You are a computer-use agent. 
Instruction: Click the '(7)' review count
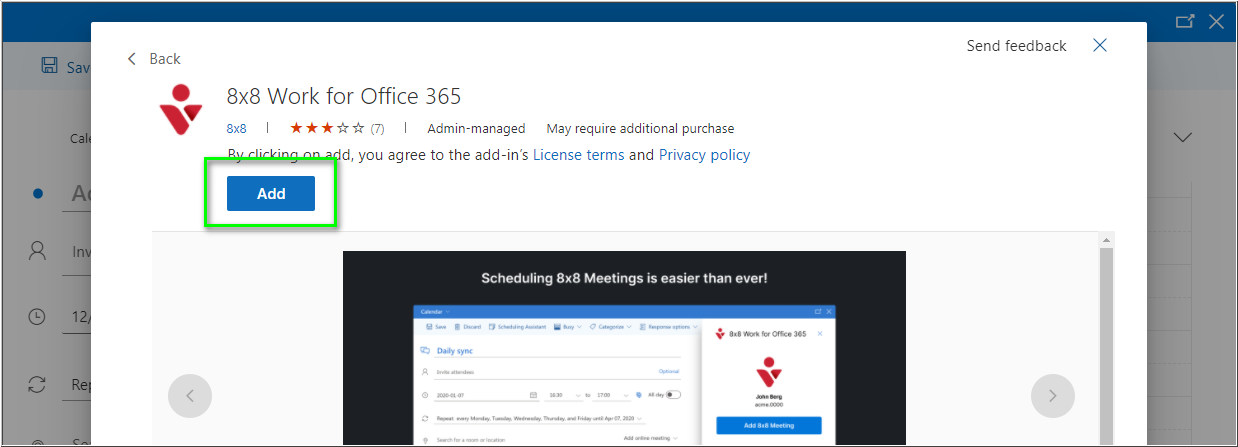(x=377, y=129)
